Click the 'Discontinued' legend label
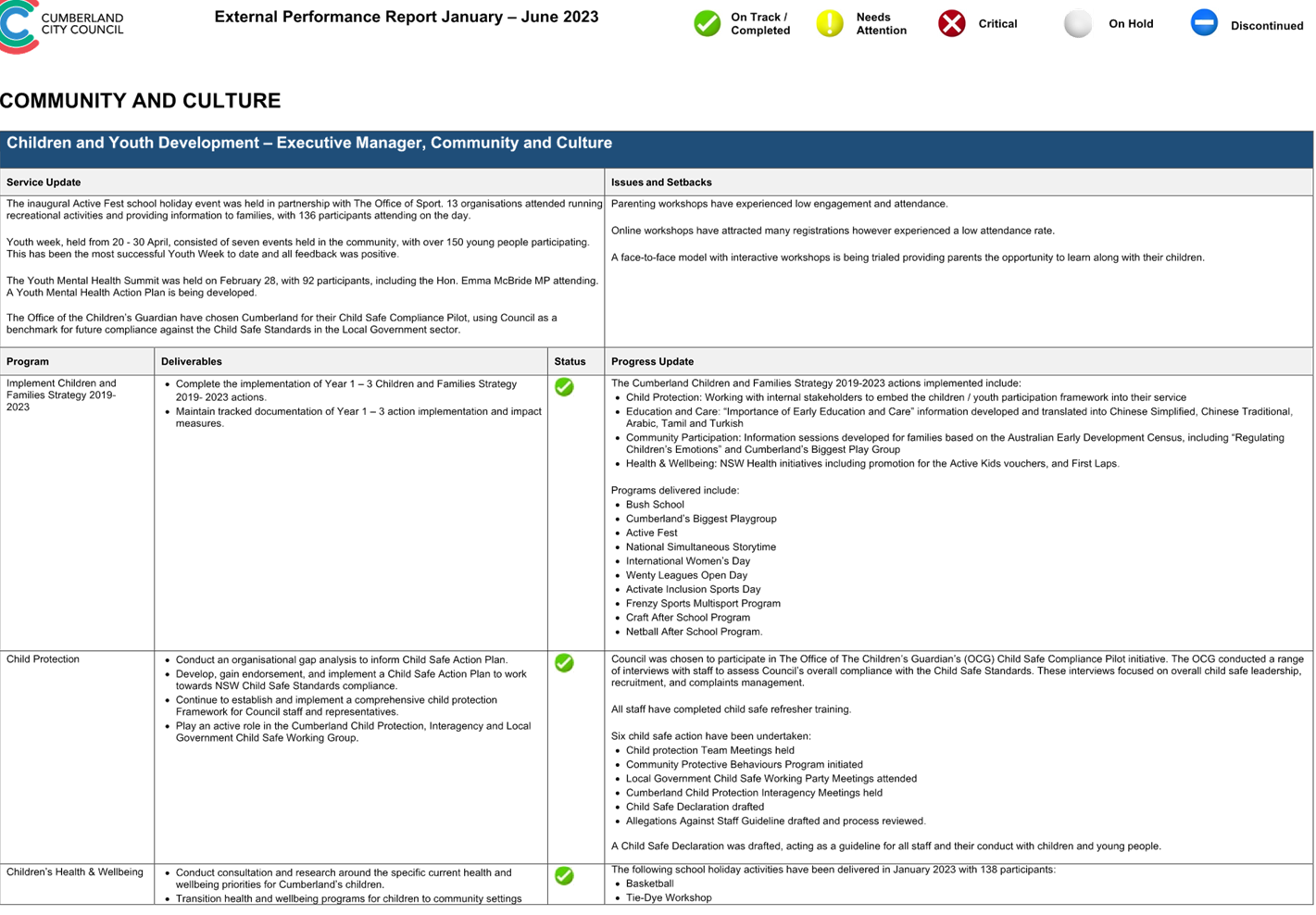The image size is (1316, 915). click(1267, 26)
